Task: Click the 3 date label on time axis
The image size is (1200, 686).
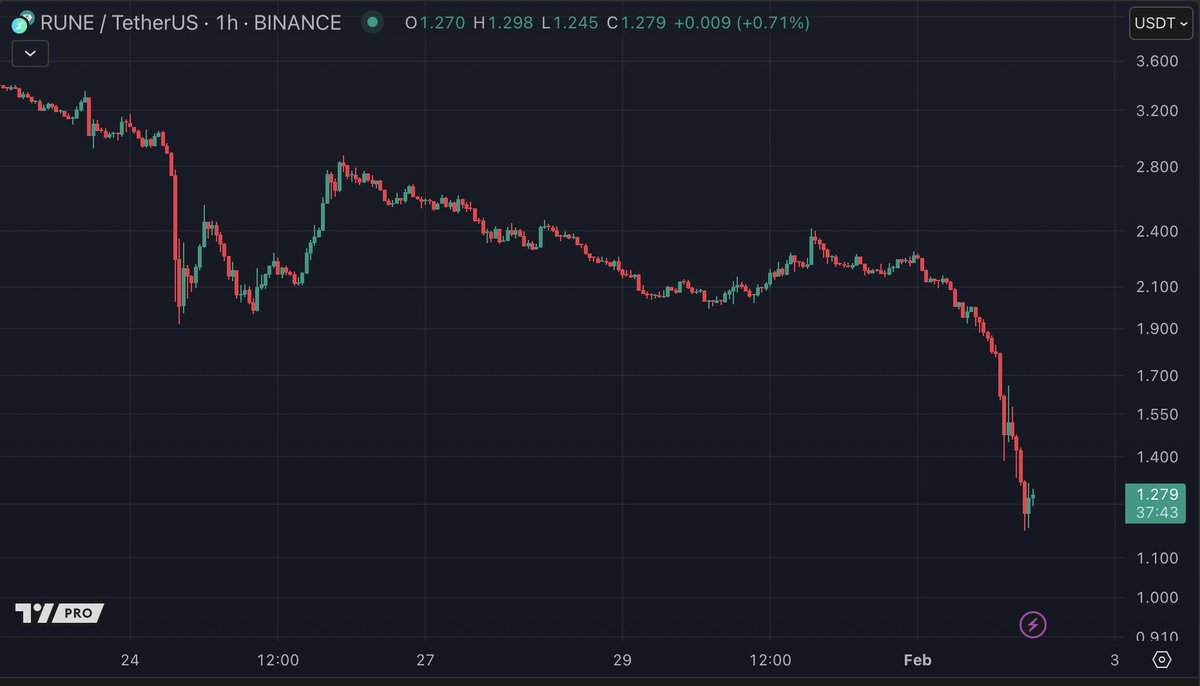Action: tap(1114, 660)
